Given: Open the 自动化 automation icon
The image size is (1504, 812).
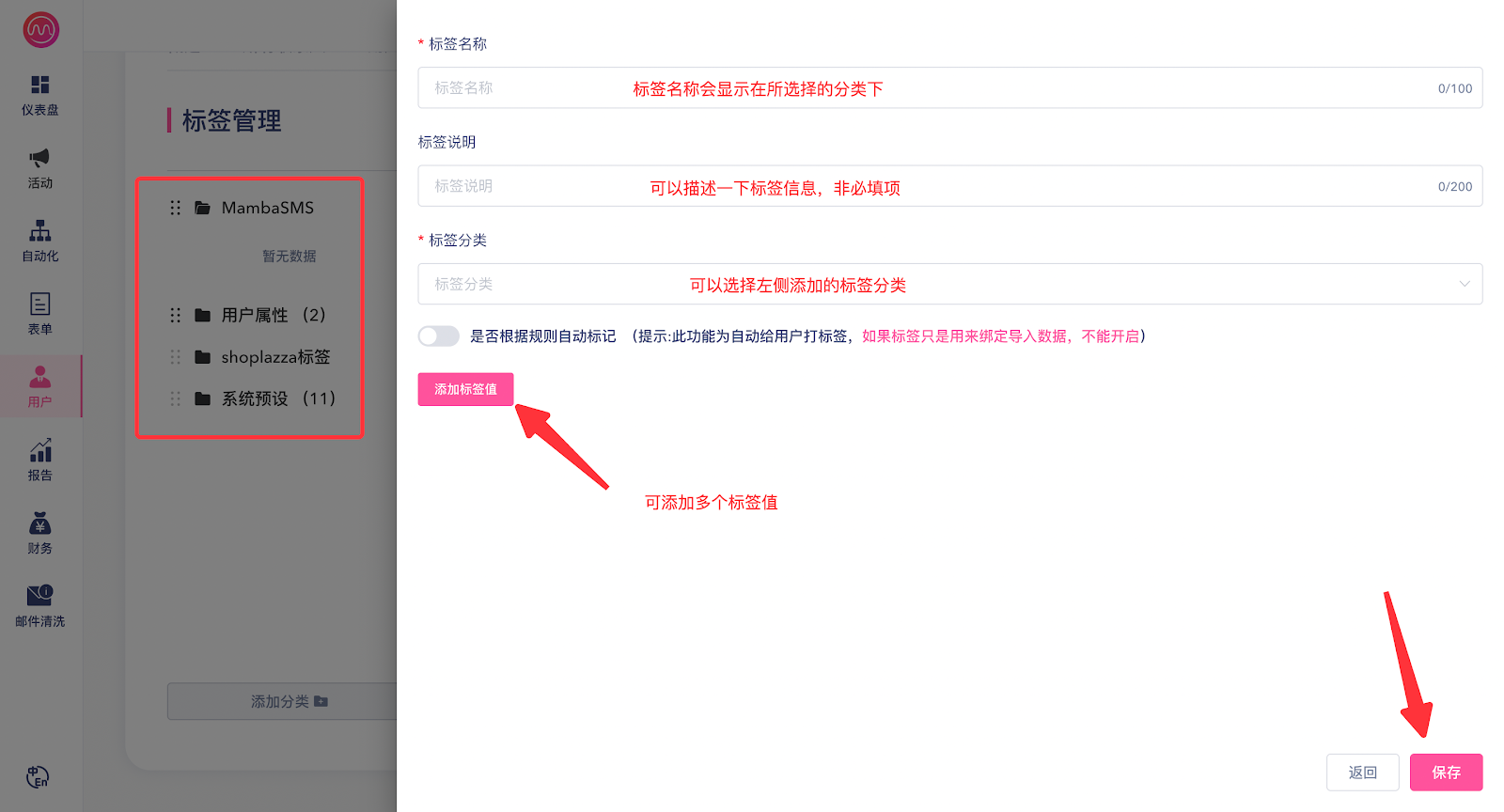Looking at the screenshot, I should (39, 231).
